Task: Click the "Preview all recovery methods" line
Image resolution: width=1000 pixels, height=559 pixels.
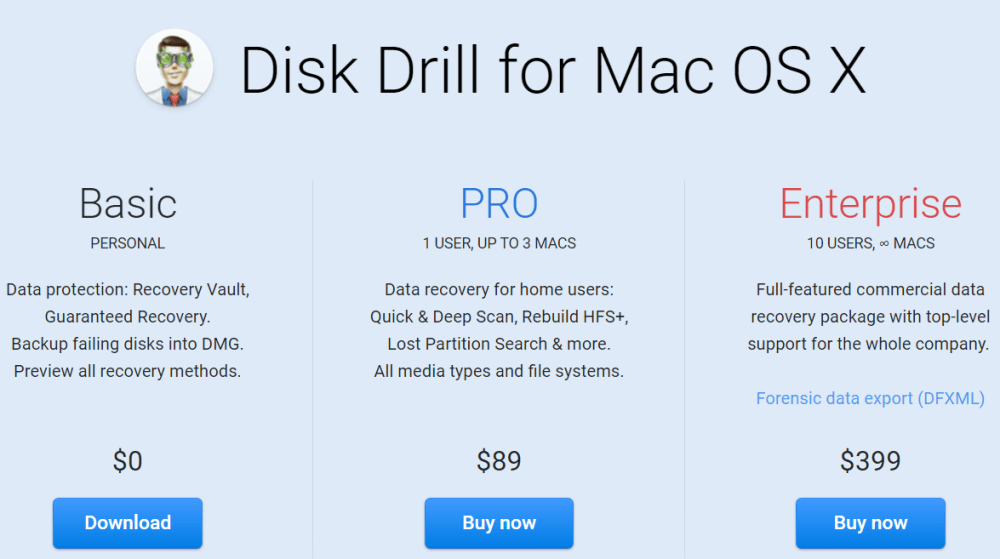Action: point(128,371)
